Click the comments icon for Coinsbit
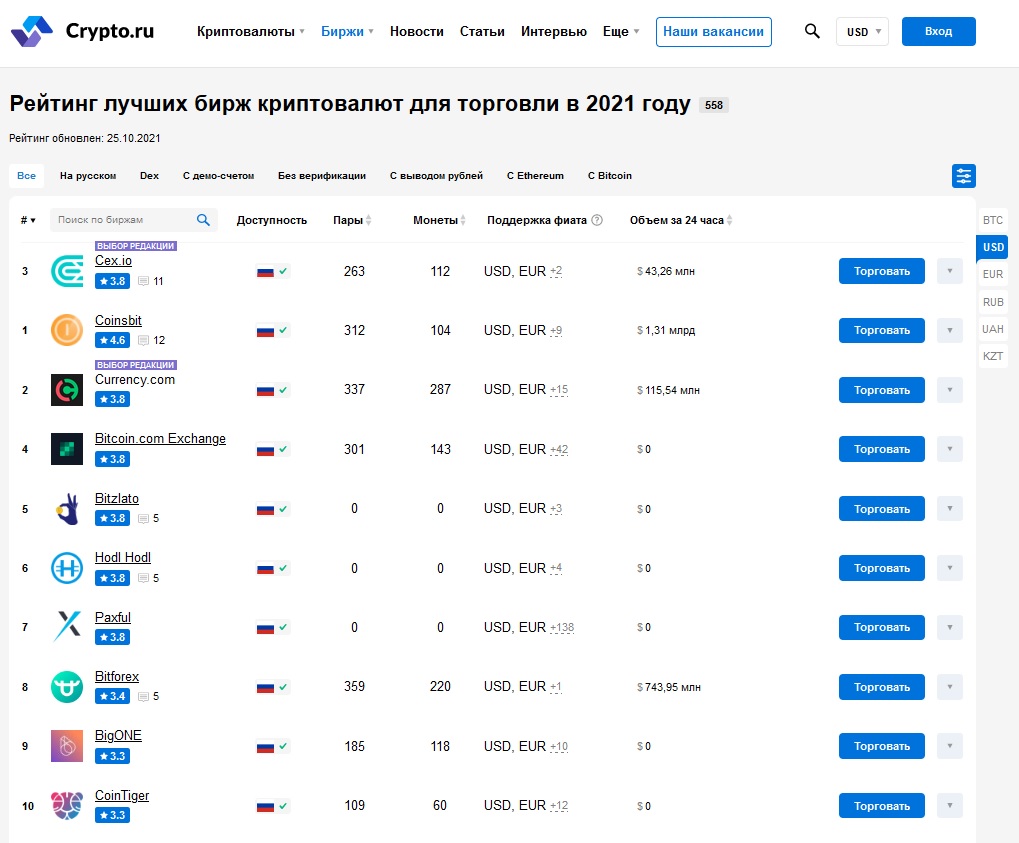 144,341
